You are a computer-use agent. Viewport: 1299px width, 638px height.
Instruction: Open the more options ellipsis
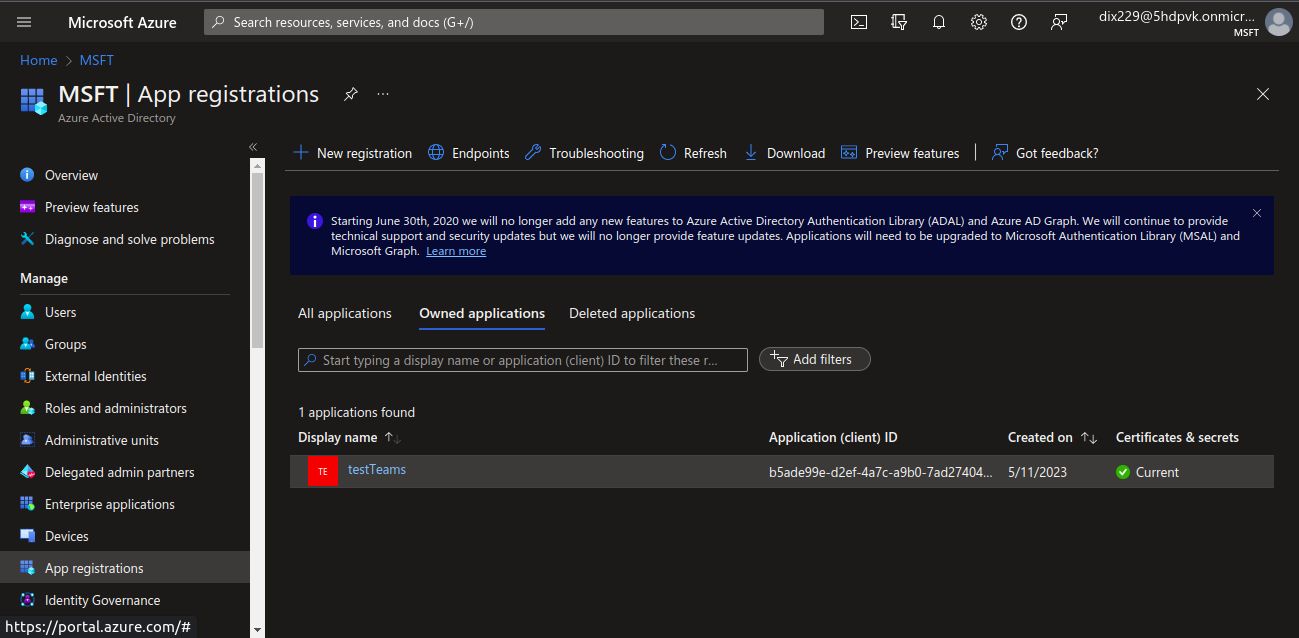[x=383, y=94]
